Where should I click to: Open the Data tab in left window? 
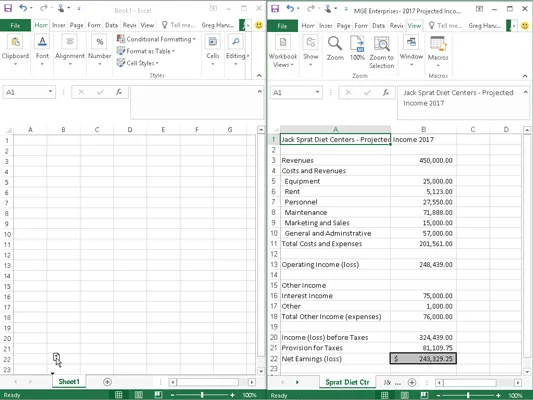point(111,25)
